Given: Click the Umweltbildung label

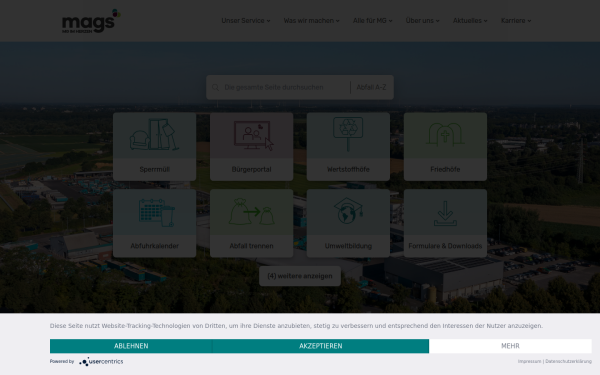Looking at the screenshot, I should [348, 246].
